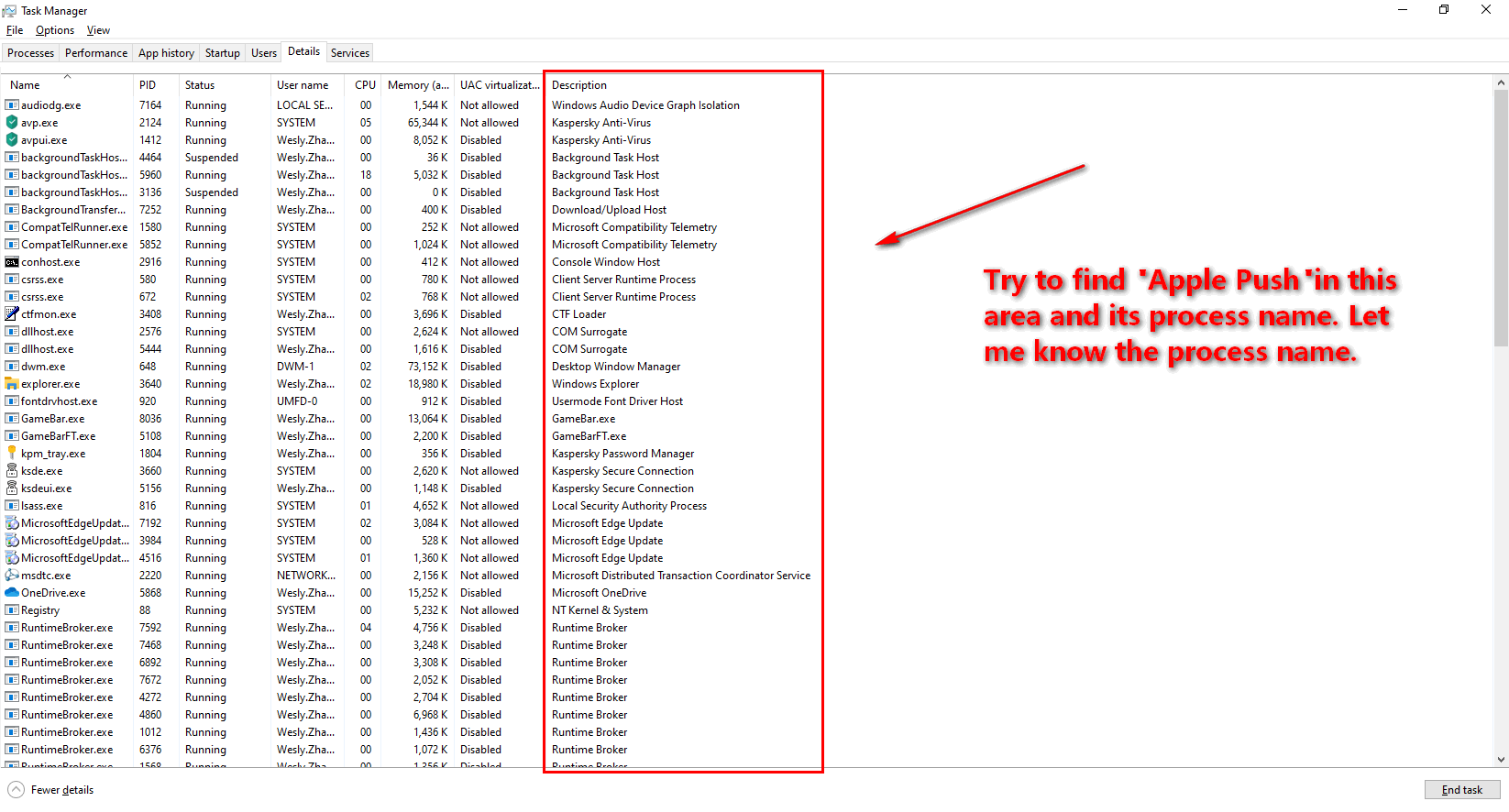Click the explorer.exe folder icon

click(x=12, y=384)
